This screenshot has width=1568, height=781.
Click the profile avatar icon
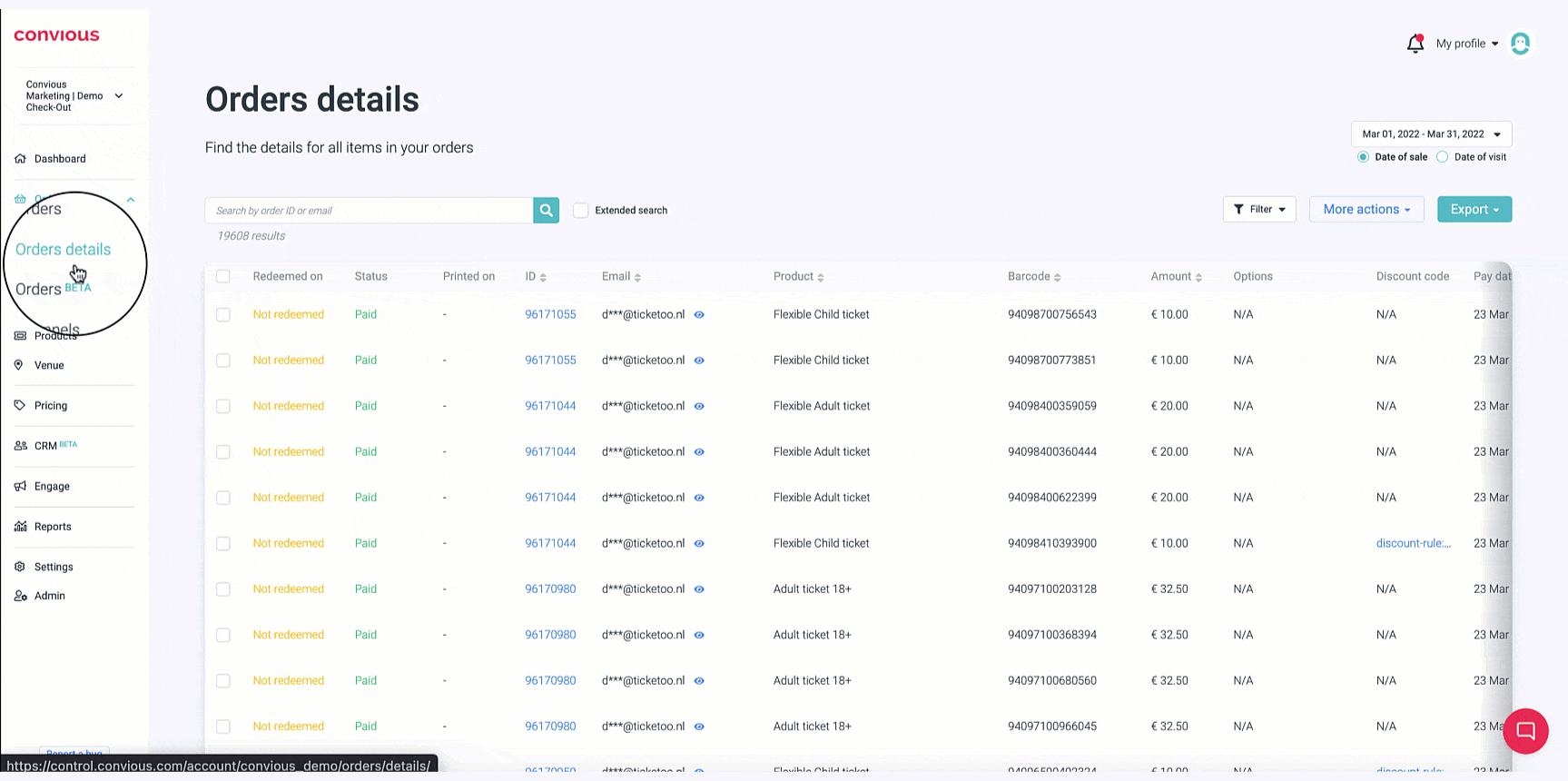[x=1520, y=44]
